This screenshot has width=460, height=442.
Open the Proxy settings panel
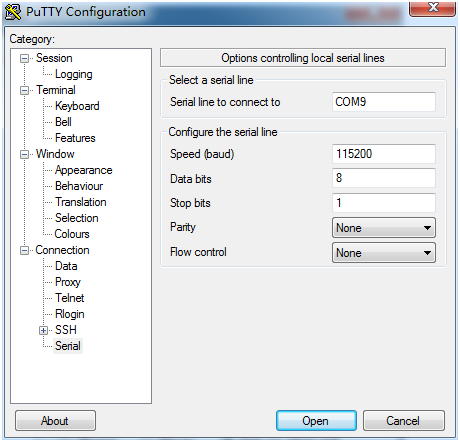coord(68,282)
